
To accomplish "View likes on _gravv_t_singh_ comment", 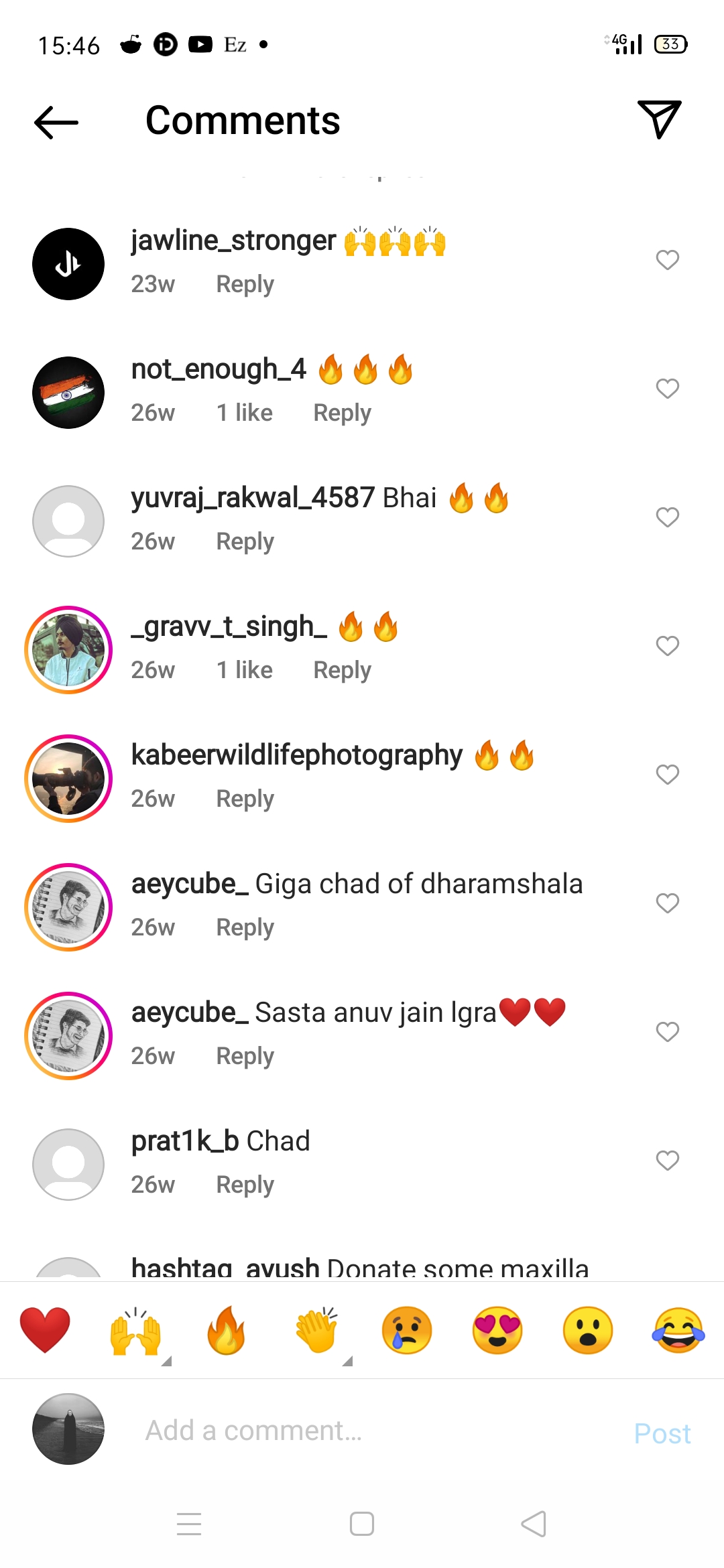I will pos(245,670).
